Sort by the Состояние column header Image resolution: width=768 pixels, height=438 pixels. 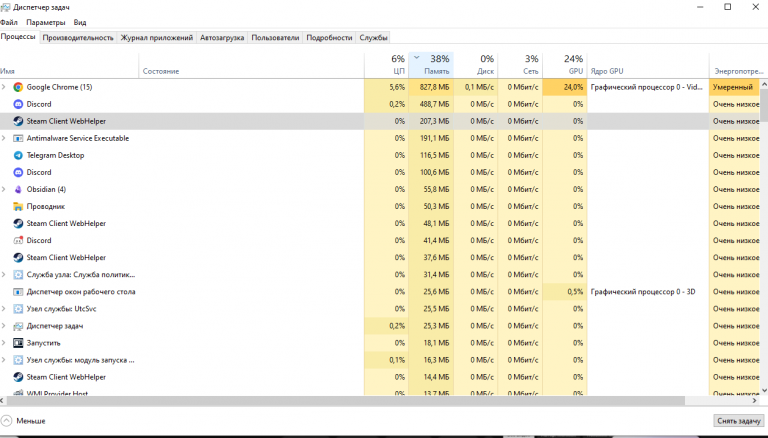point(252,65)
